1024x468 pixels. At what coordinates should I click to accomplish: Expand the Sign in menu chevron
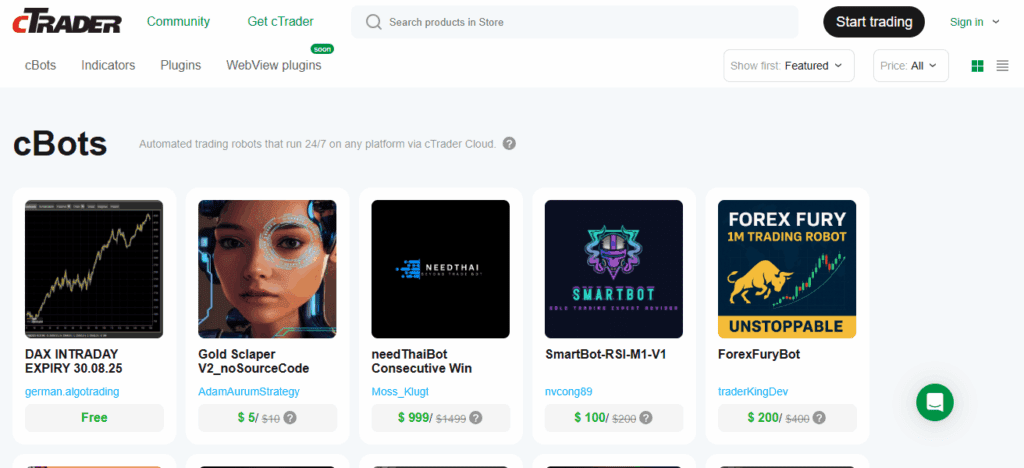(x=996, y=22)
